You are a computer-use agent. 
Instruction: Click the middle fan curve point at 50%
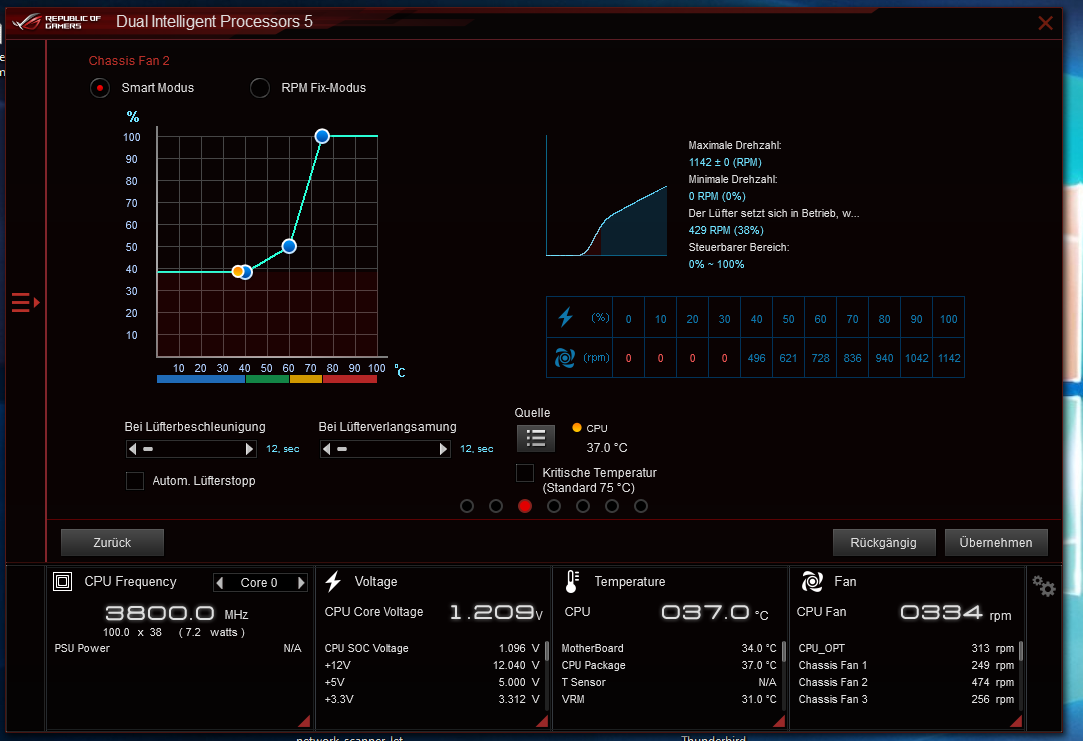(x=289, y=246)
